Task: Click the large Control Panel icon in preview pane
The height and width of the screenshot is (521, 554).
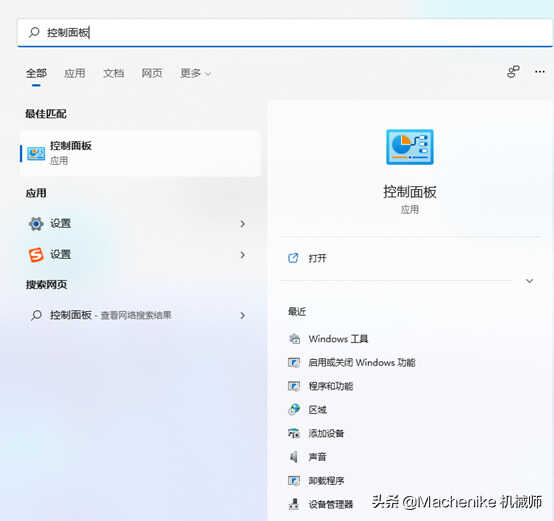Action: click(409, 147)
